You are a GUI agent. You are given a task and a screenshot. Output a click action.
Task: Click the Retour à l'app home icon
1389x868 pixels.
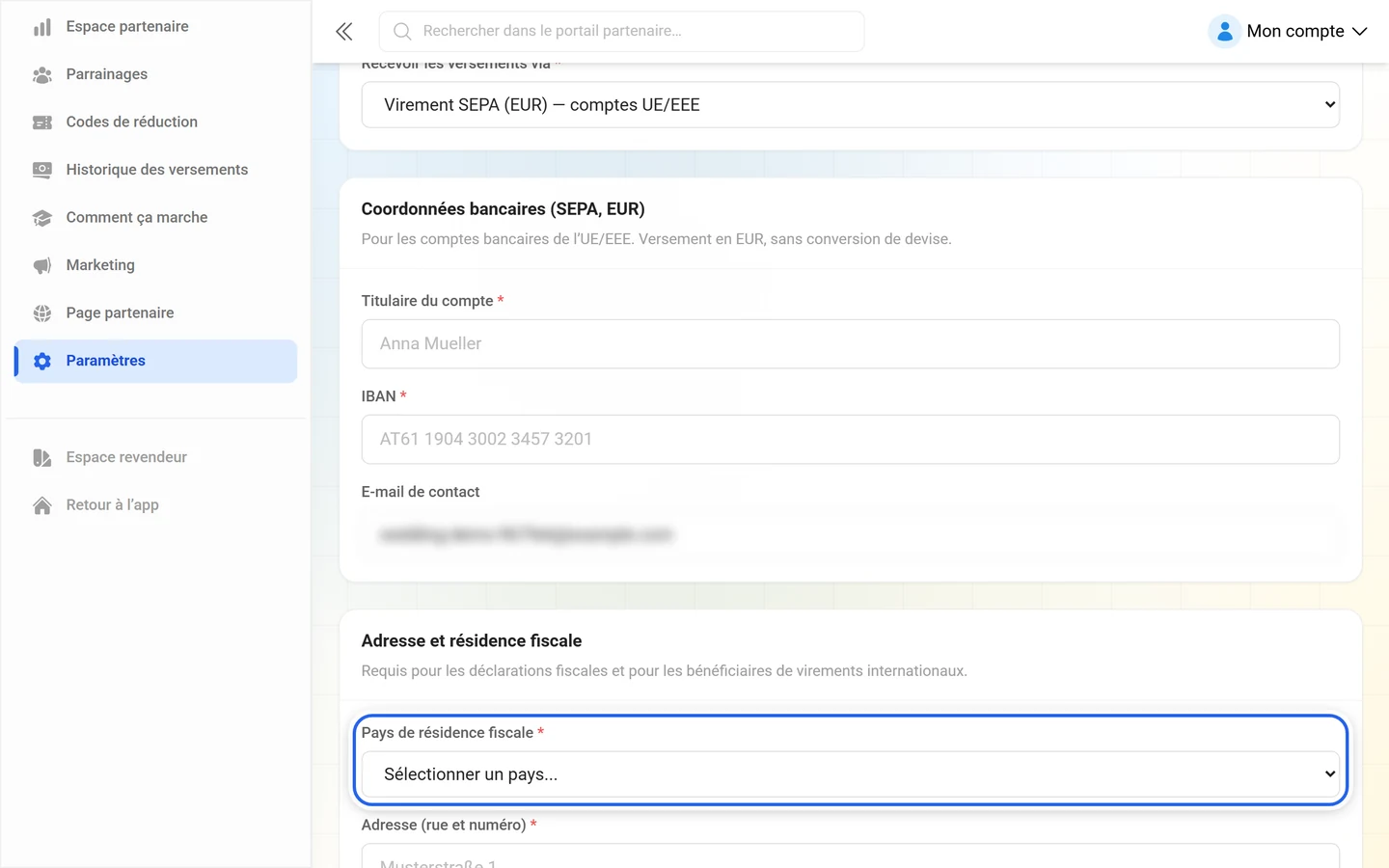point(42,505)
